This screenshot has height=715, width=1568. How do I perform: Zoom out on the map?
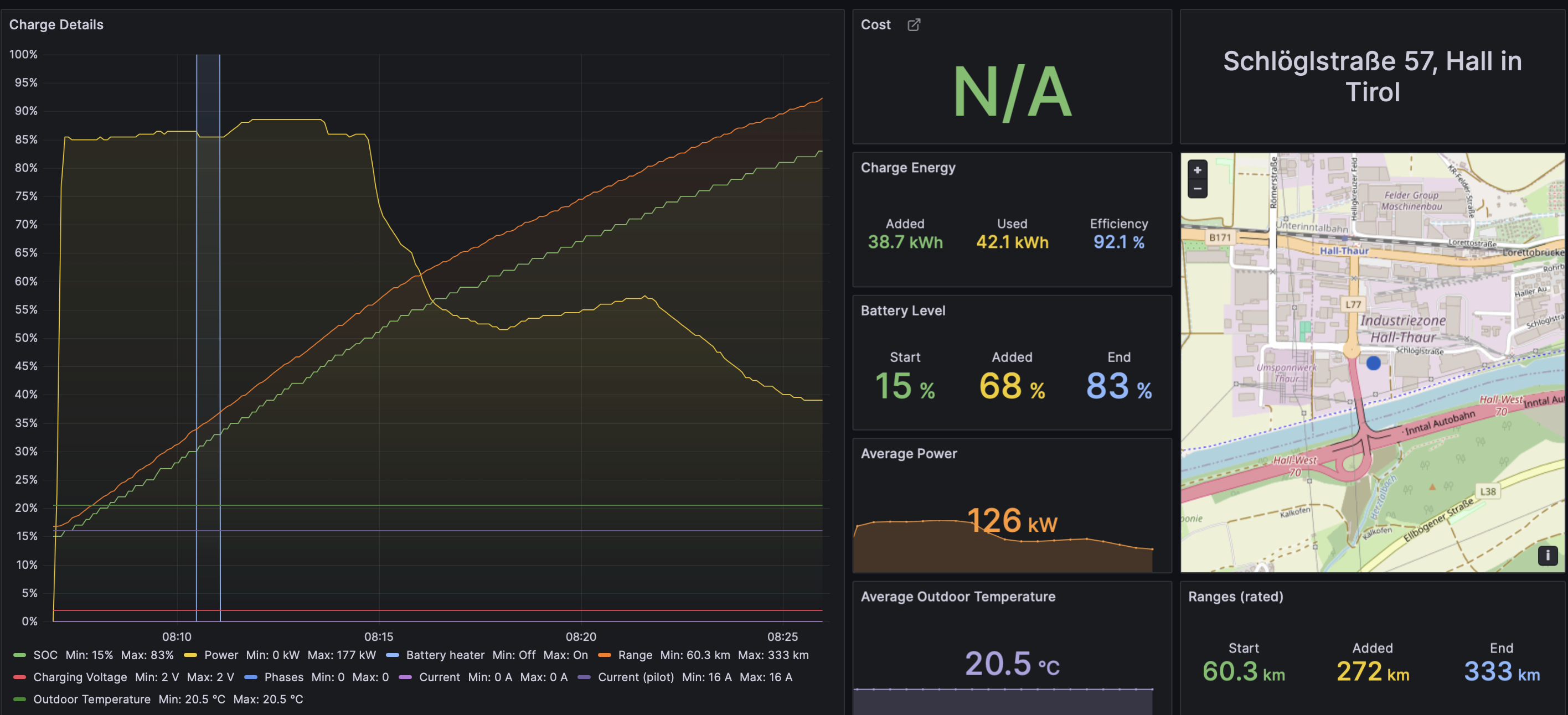coord(1196,189)
